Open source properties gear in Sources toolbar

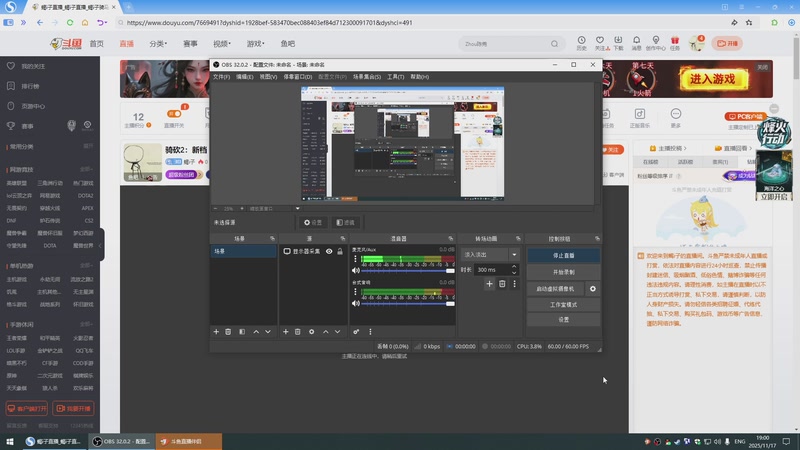click(311, 332)
